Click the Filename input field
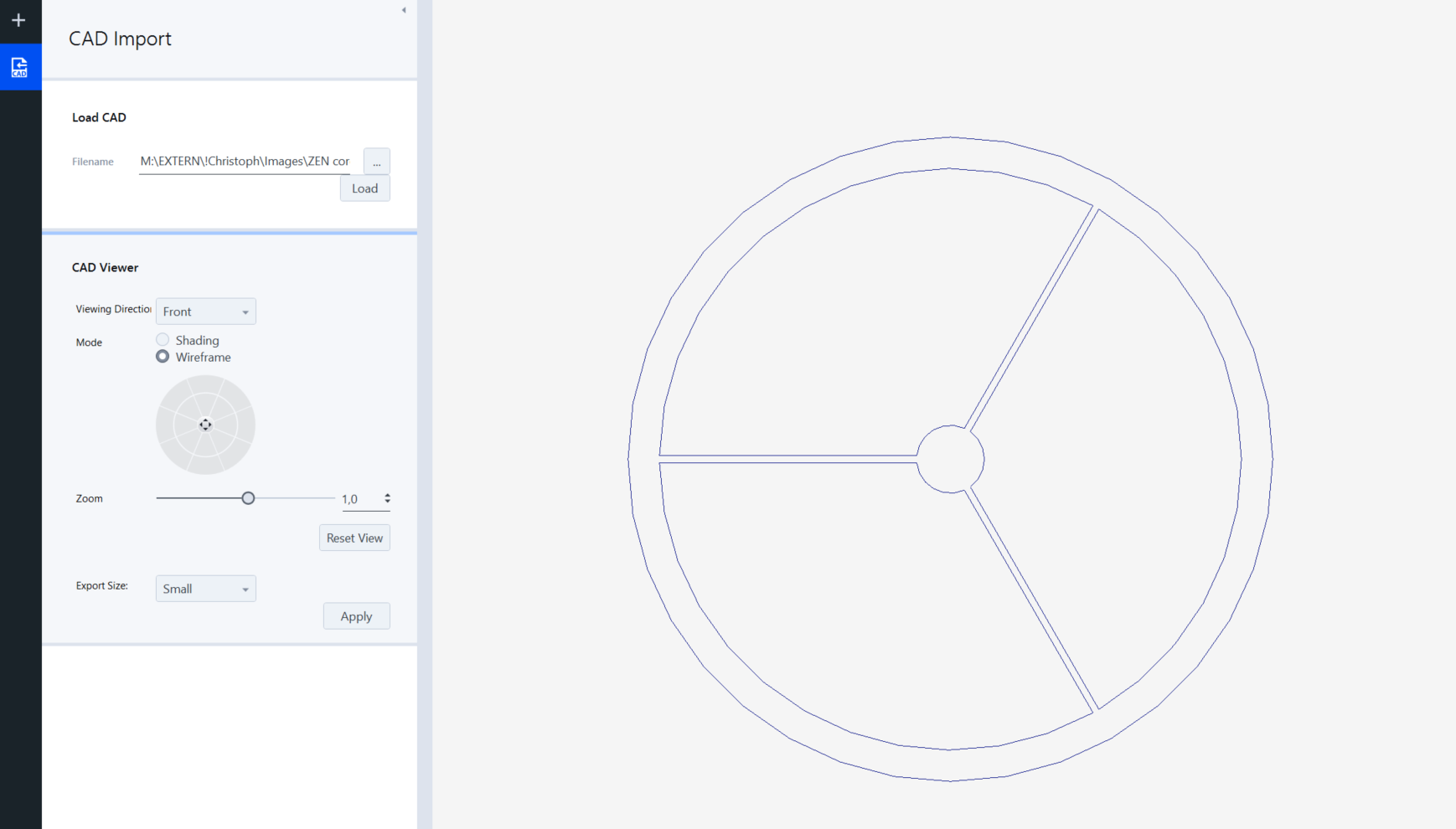Screen dimensions: 1456x829 (x=244, y=161)
